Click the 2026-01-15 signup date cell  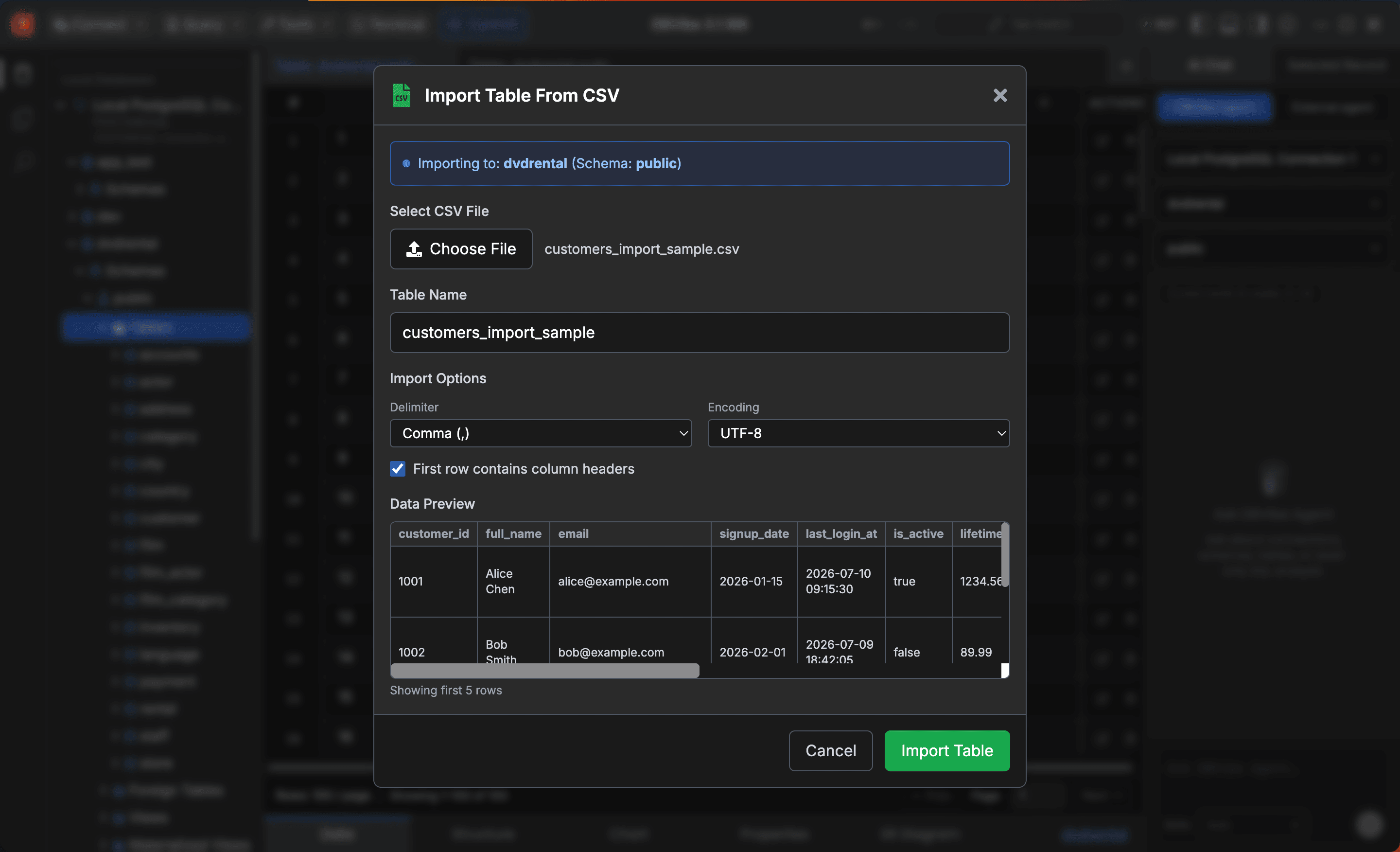point(754,582)
